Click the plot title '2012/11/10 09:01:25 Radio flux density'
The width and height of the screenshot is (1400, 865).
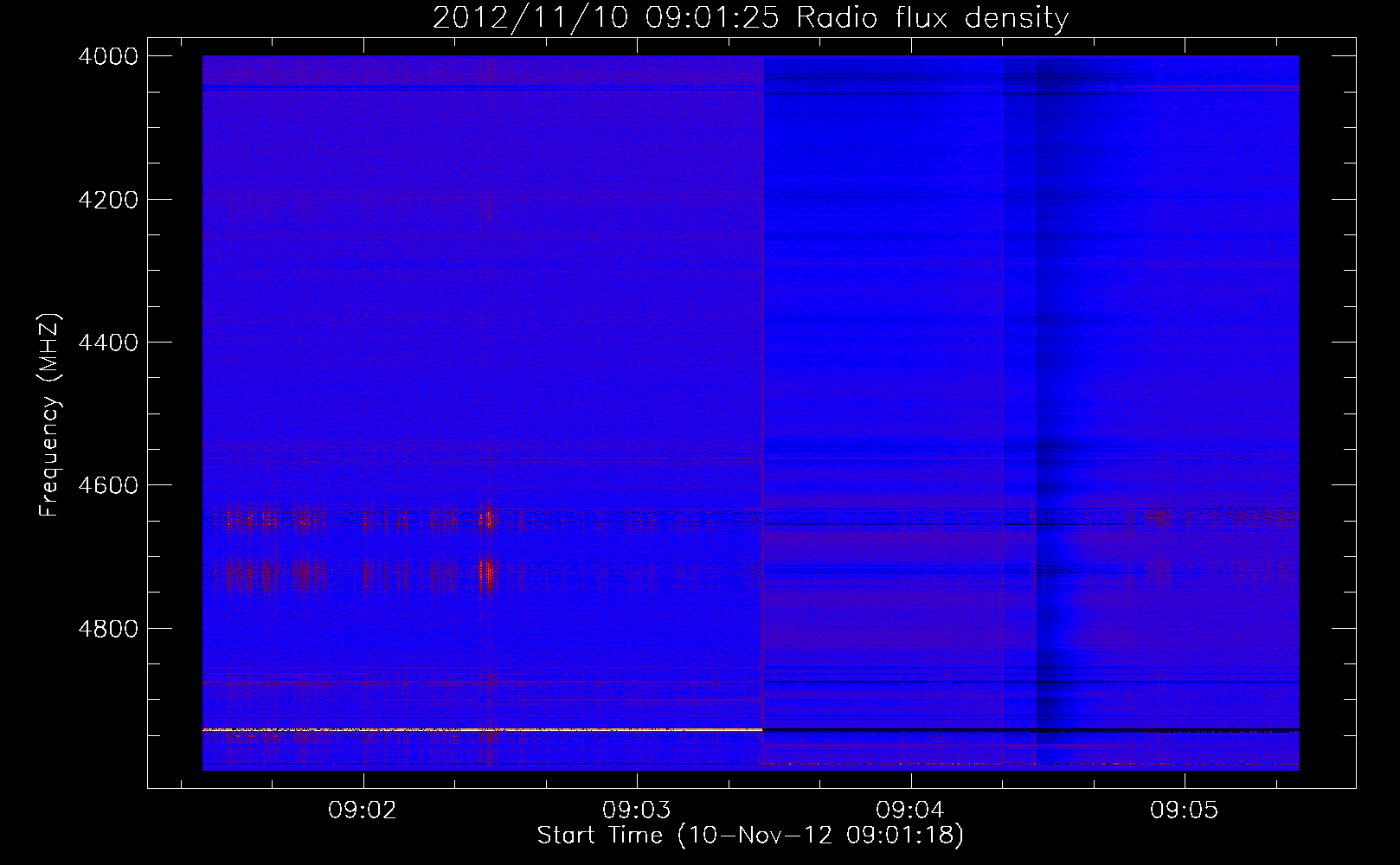(750, 17)
